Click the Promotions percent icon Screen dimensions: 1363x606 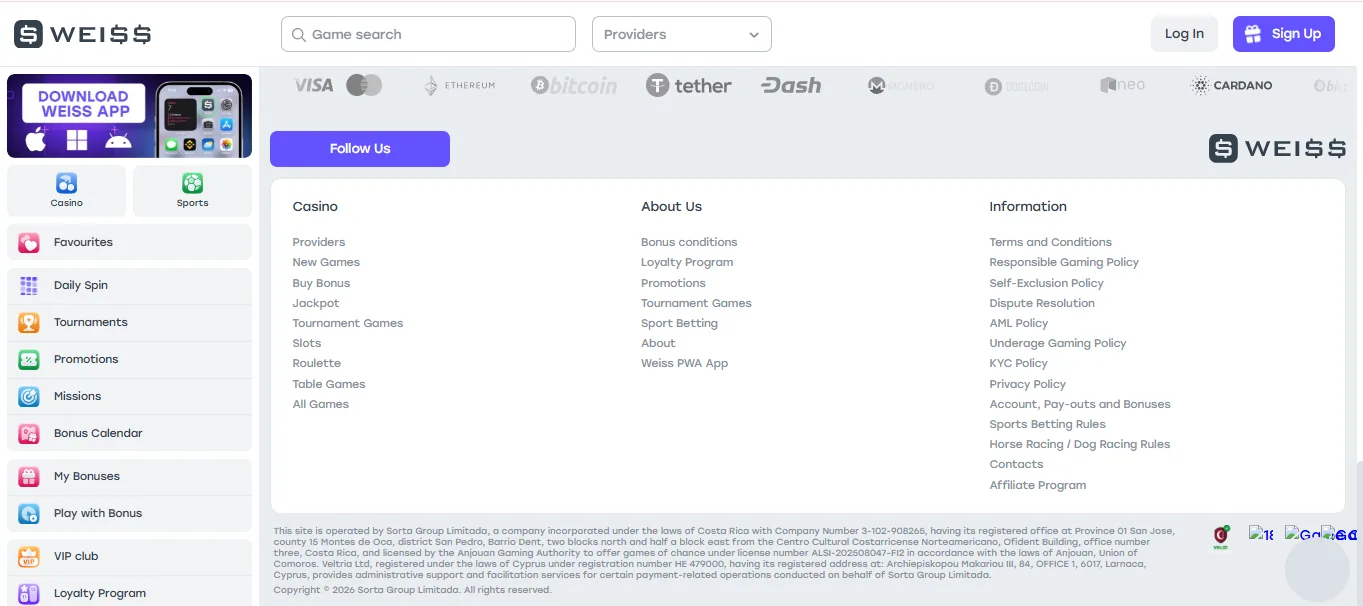point(29,359)
